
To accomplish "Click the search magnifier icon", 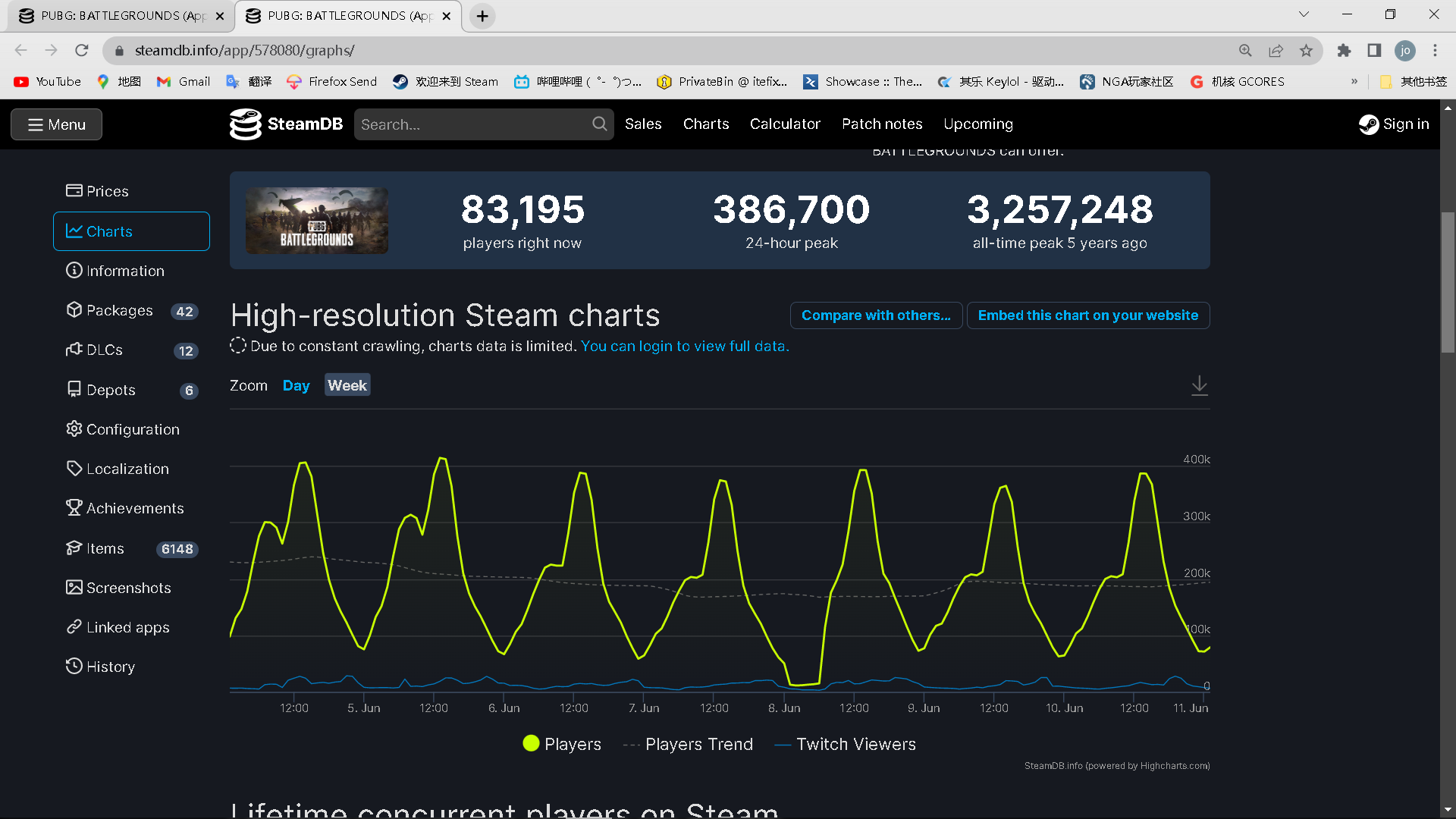I will (x=599, y=124).
